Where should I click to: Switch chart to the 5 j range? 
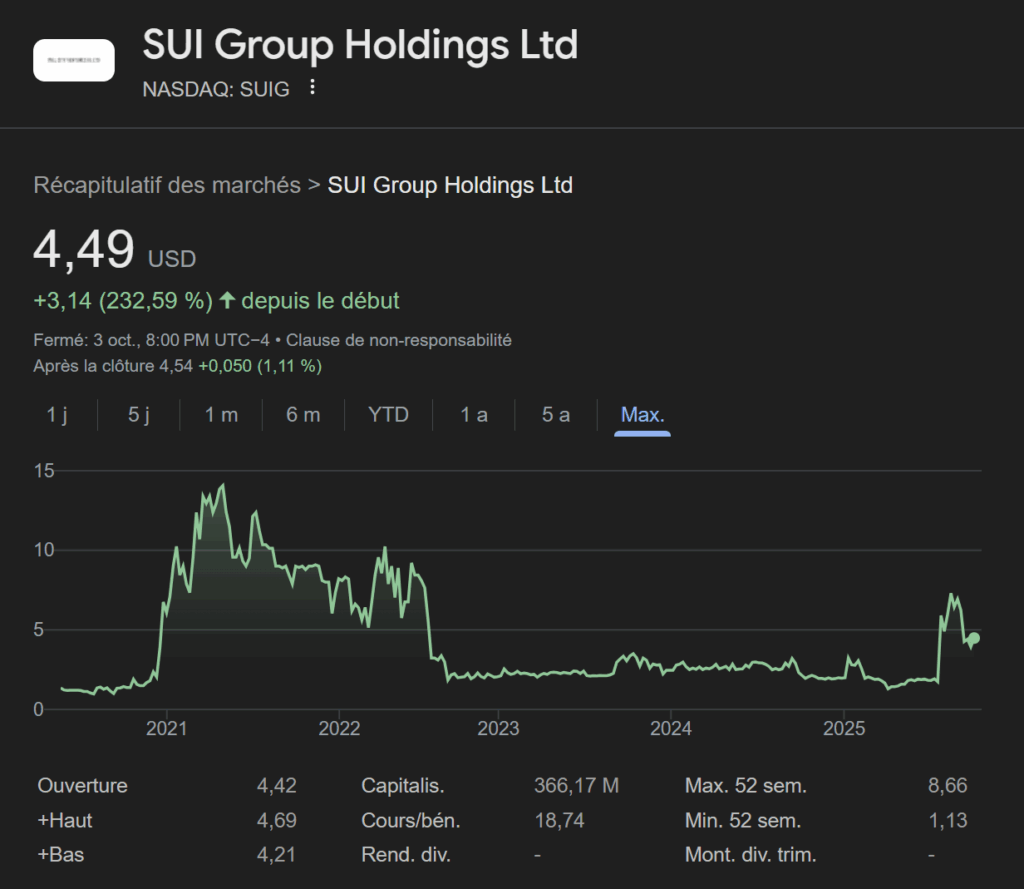[139, 414]
